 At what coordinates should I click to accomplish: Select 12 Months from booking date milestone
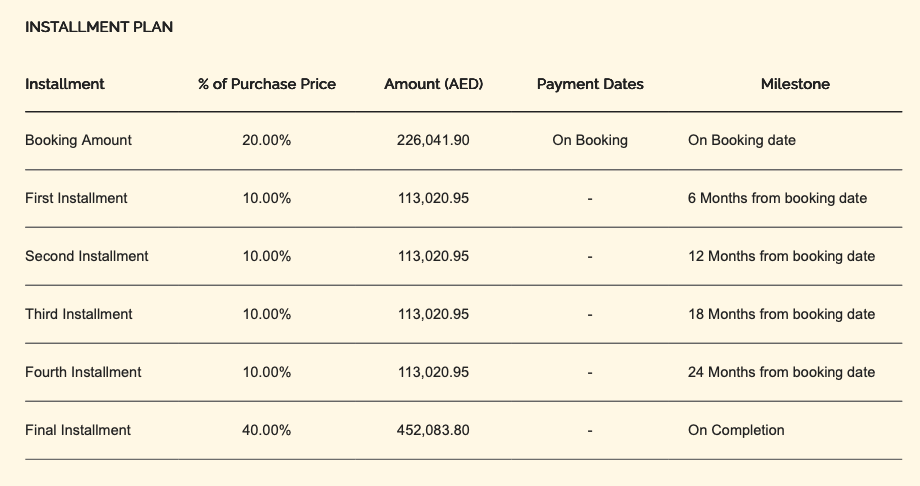tap(781, 256)
